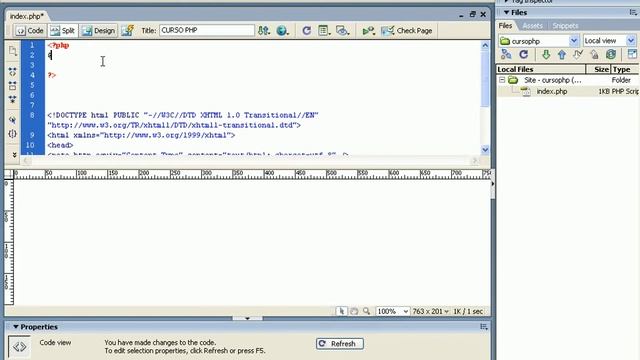Click Balance Braces icon
640x360 pixels.
(13, 133)
